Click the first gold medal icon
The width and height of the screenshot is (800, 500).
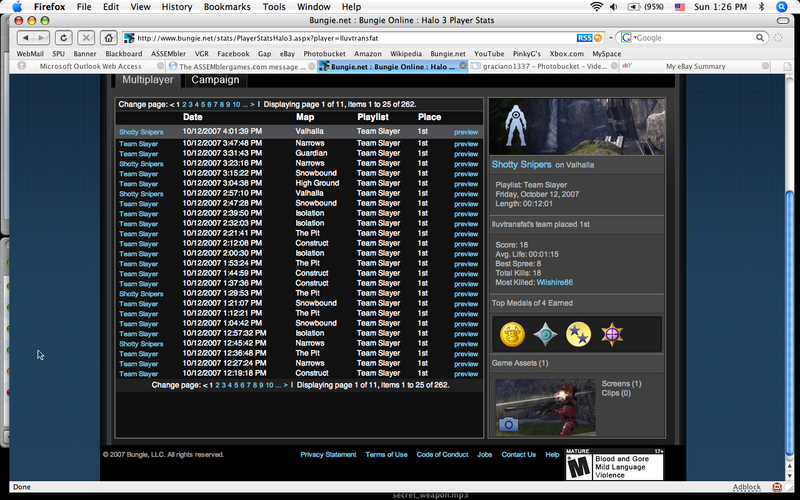point(512,334)
